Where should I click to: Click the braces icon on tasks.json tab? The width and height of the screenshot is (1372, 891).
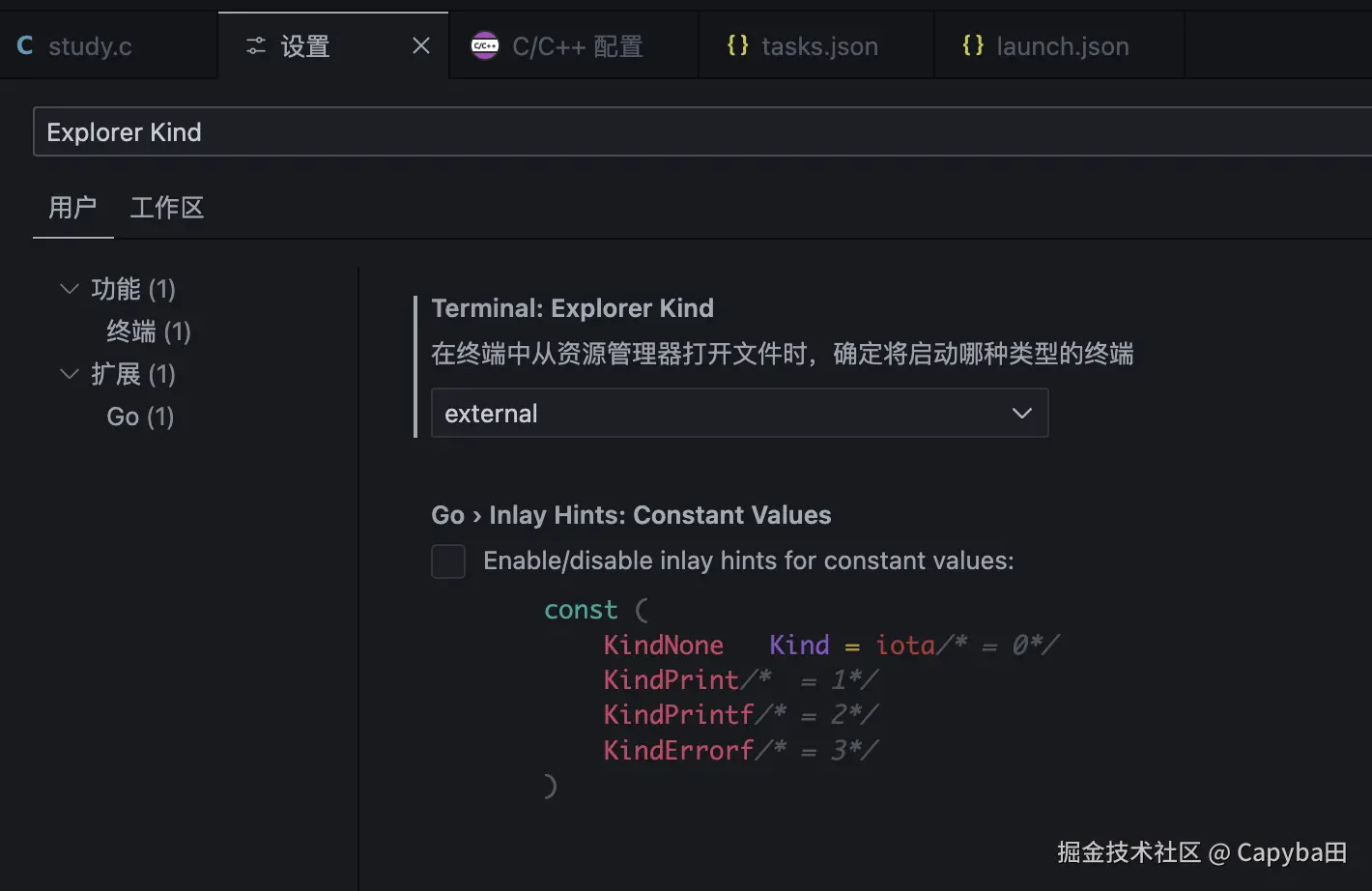[737, 45]
